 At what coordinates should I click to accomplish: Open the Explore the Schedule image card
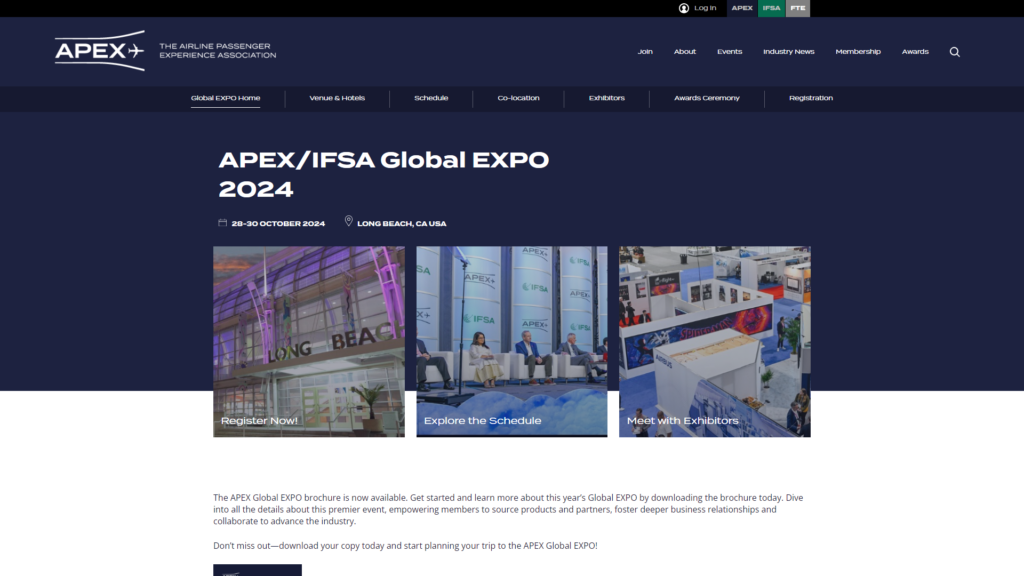click(x=512, y=342)
